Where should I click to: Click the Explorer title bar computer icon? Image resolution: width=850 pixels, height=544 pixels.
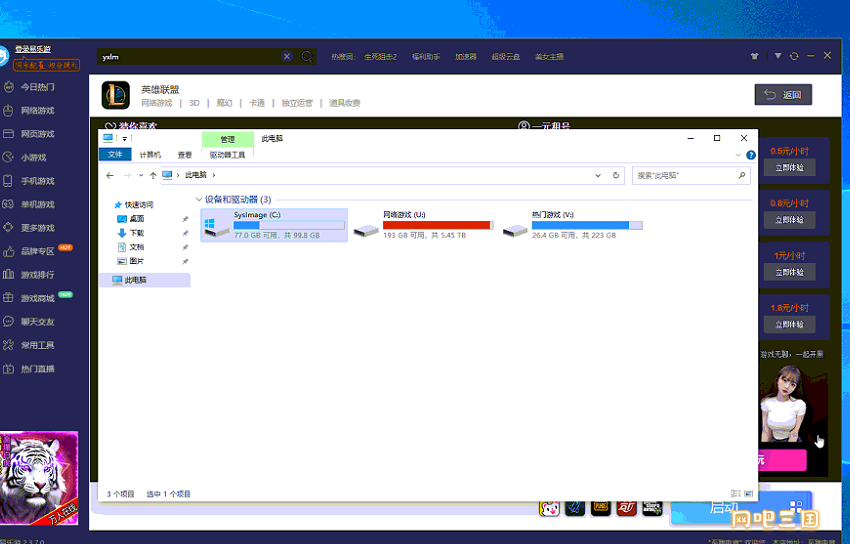pos(108,138)
